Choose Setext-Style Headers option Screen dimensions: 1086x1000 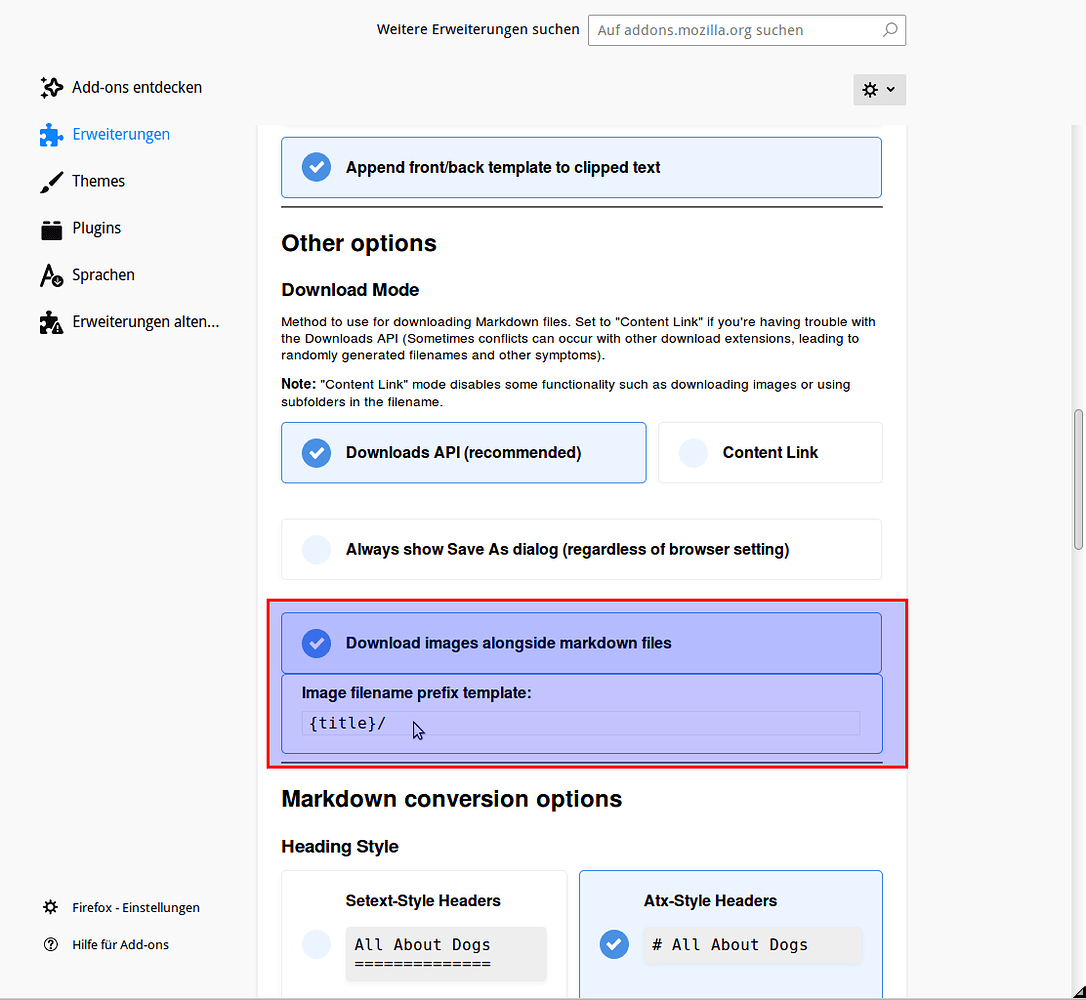(x=317, y=944)
